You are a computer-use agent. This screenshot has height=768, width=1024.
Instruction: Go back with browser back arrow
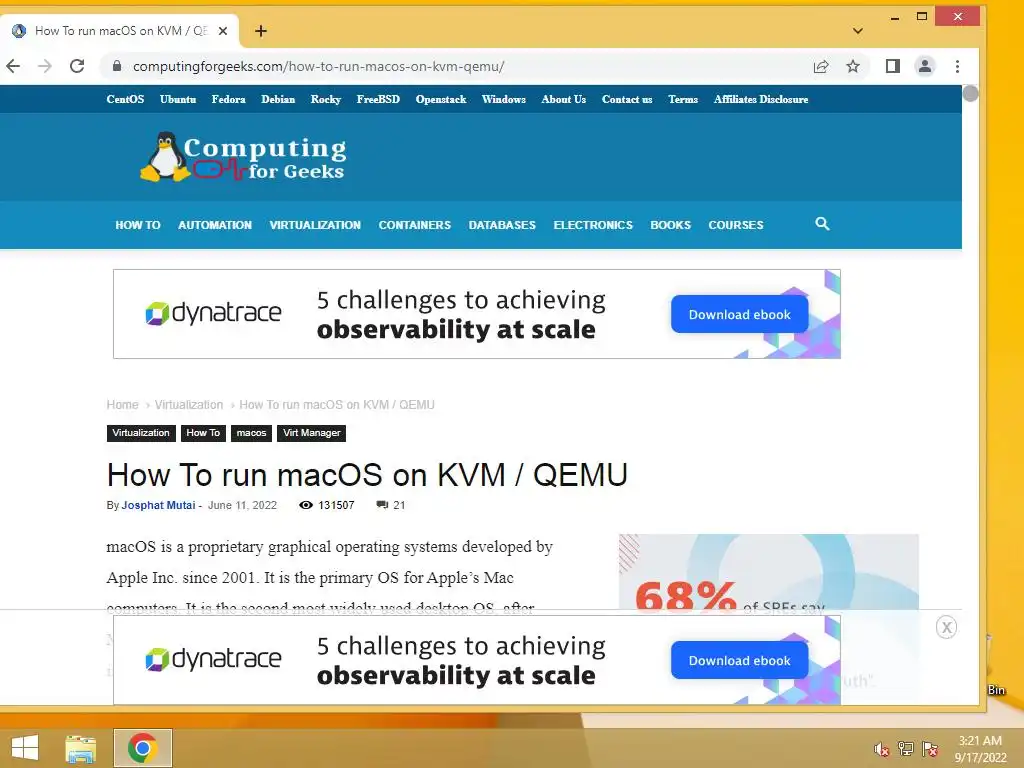[x=13, y=66]
